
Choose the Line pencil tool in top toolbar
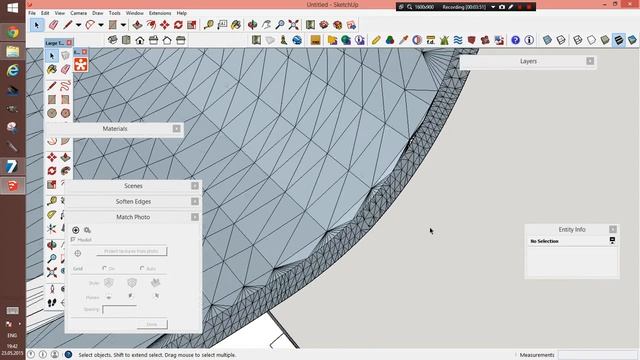(68, 25)
